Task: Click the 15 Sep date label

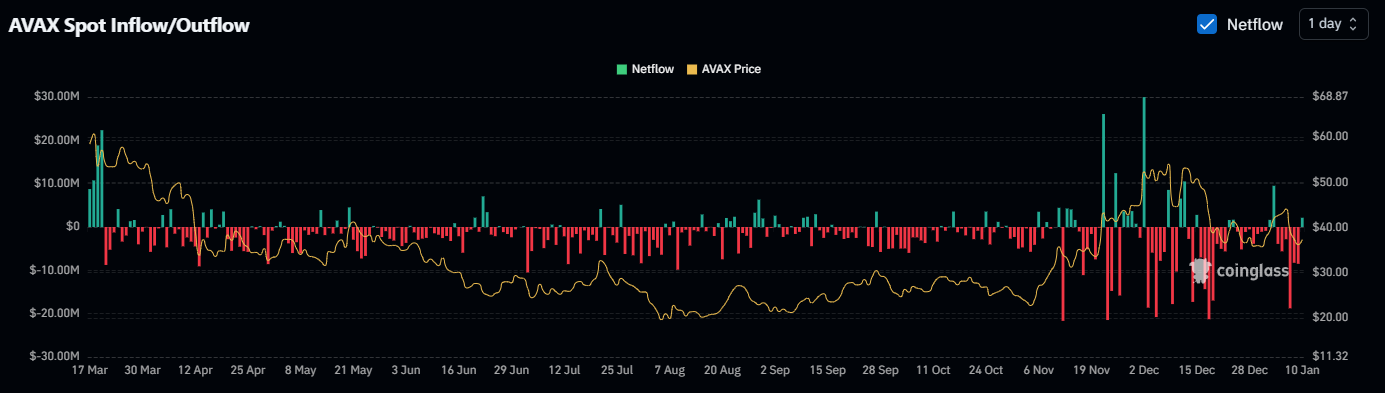Action: click(x=827, y=370)
